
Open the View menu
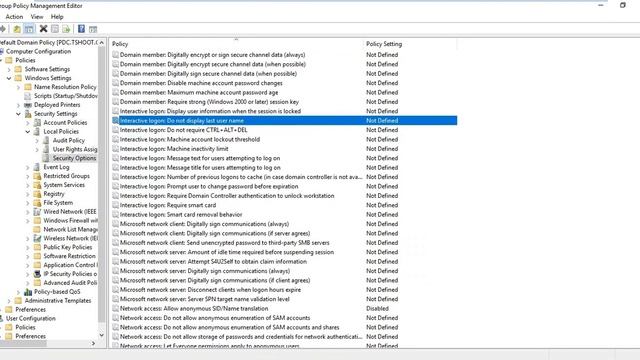click(x=37, y=17)
